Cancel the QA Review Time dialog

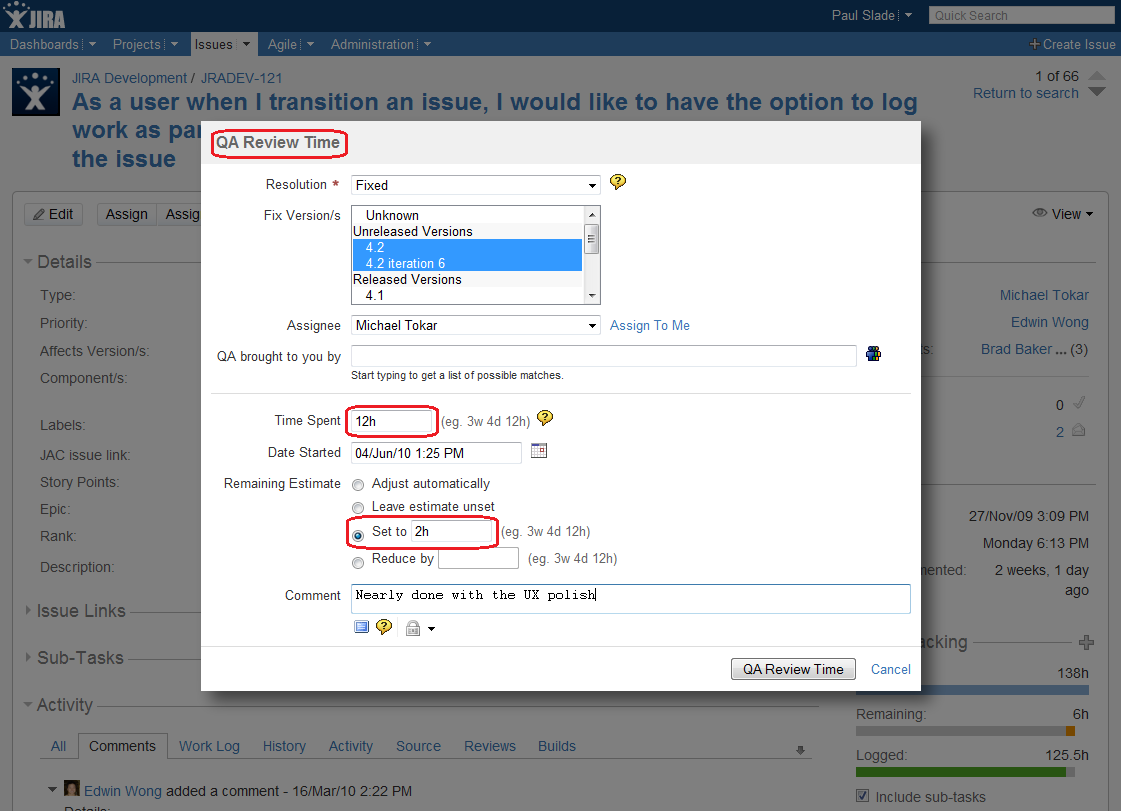(x=890, y=669)
